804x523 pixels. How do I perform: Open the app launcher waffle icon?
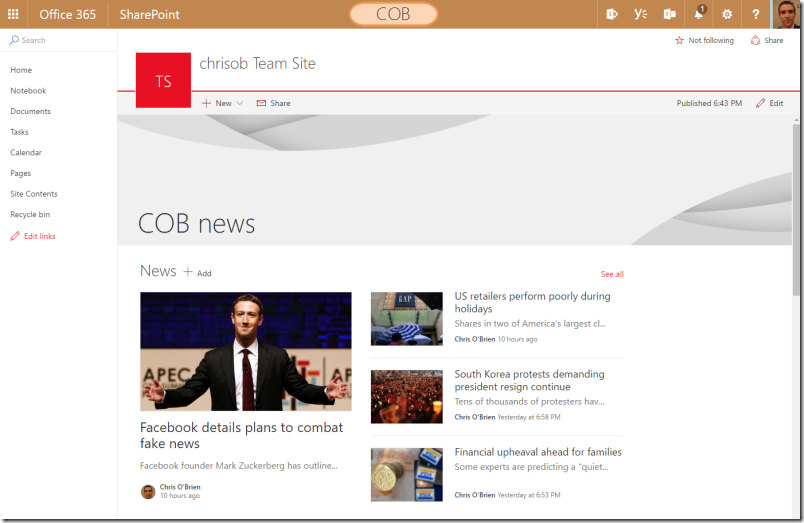click(13, 14)
